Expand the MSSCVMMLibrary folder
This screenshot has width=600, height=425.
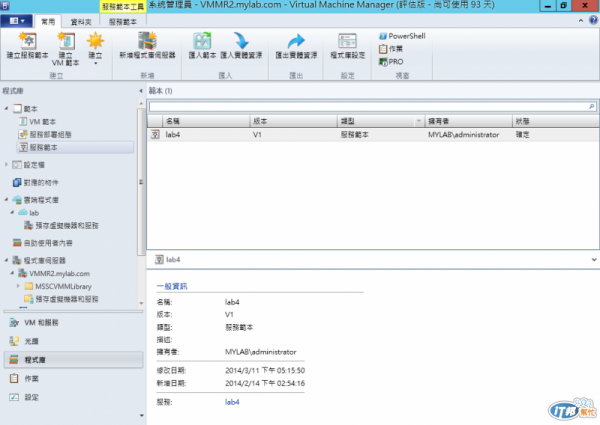click(x=18, y=286)
